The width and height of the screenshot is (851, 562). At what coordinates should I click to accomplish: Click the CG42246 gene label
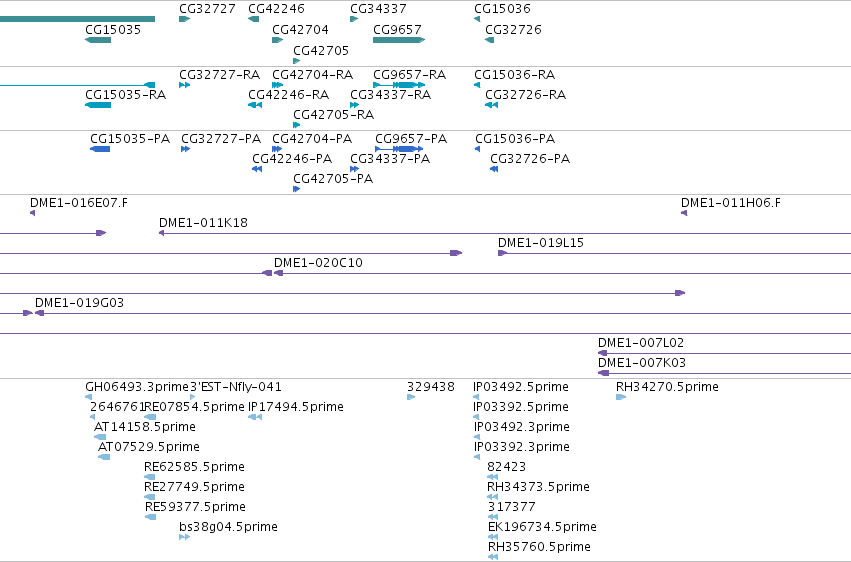pyautogui.click(x=276, y=9)
